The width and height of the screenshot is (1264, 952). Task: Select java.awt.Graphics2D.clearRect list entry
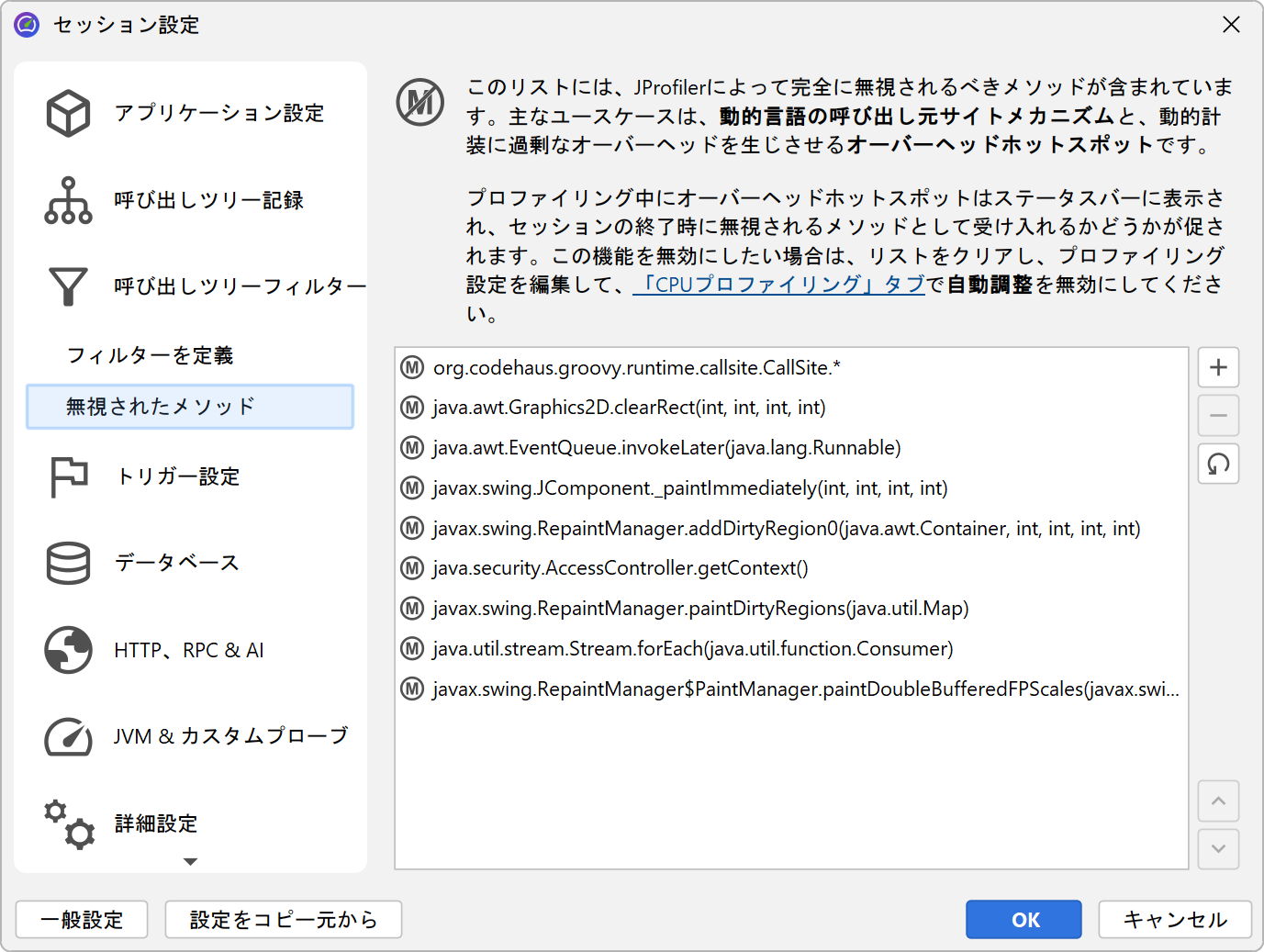coord(629,408)
